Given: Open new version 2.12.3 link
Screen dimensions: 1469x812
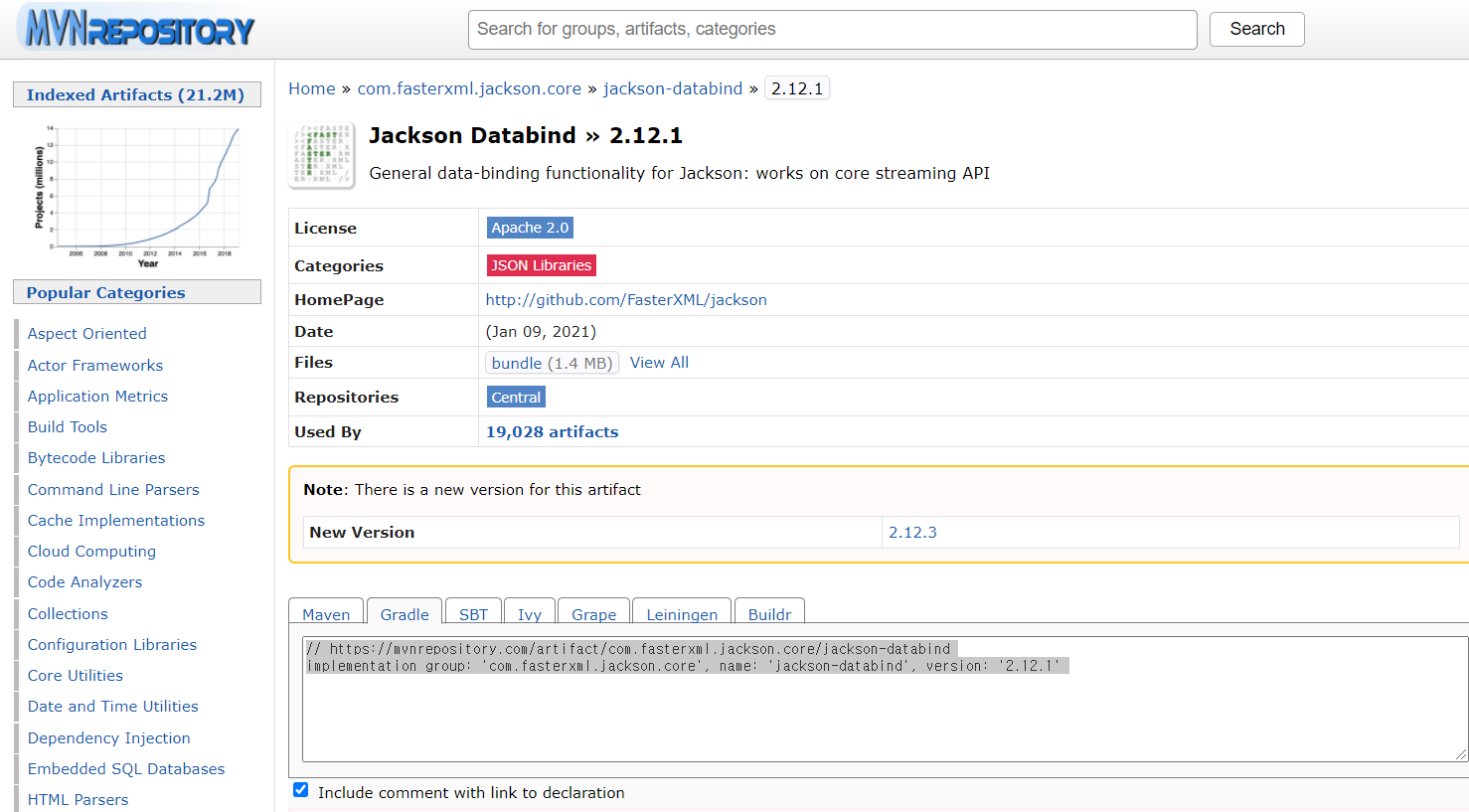Looking at the screenshot, I should click(912, 532).
